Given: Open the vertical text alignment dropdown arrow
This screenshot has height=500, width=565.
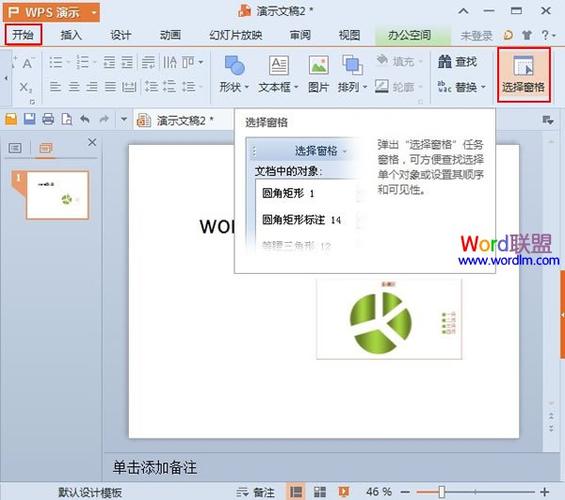Looking at the screenshot, I should (201, 62).
